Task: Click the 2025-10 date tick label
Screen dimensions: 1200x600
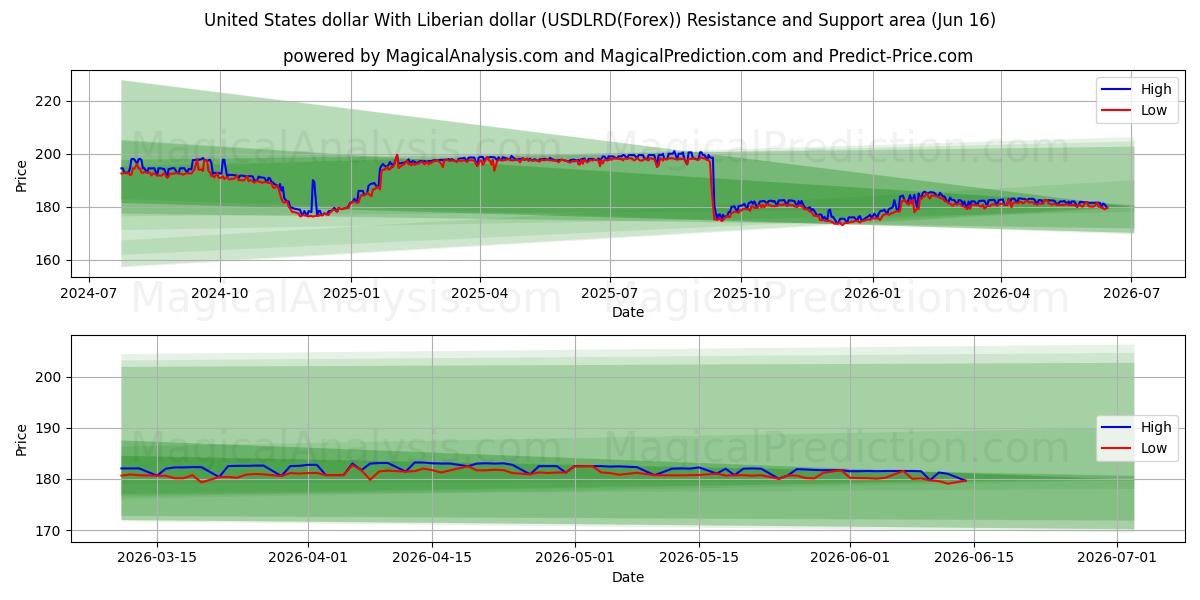Action: [x=741, y=294]
